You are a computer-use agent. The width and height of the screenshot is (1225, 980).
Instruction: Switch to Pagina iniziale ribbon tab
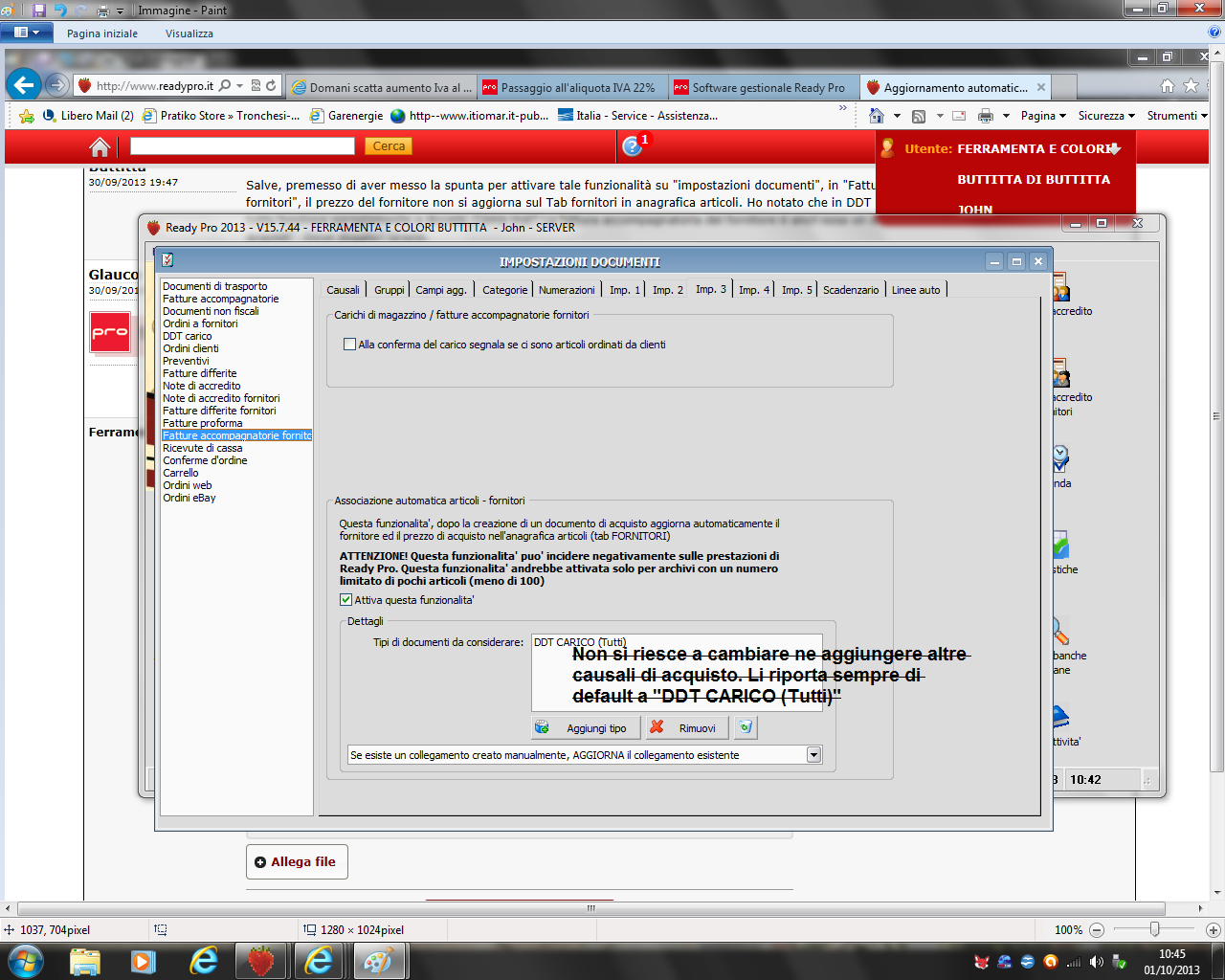(102, 33)
